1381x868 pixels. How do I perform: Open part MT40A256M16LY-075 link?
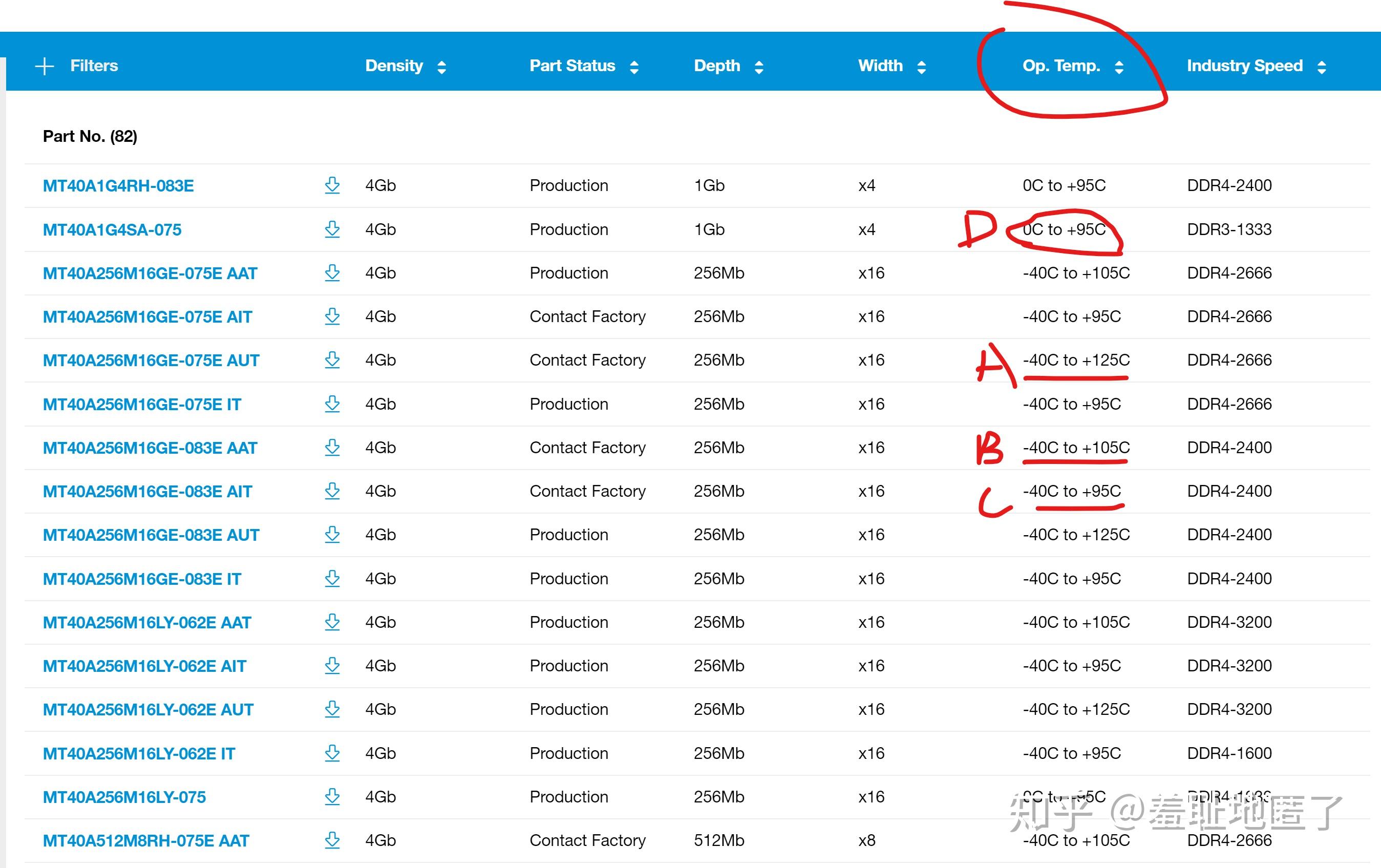pyautogui.click(x=124, y=797)
